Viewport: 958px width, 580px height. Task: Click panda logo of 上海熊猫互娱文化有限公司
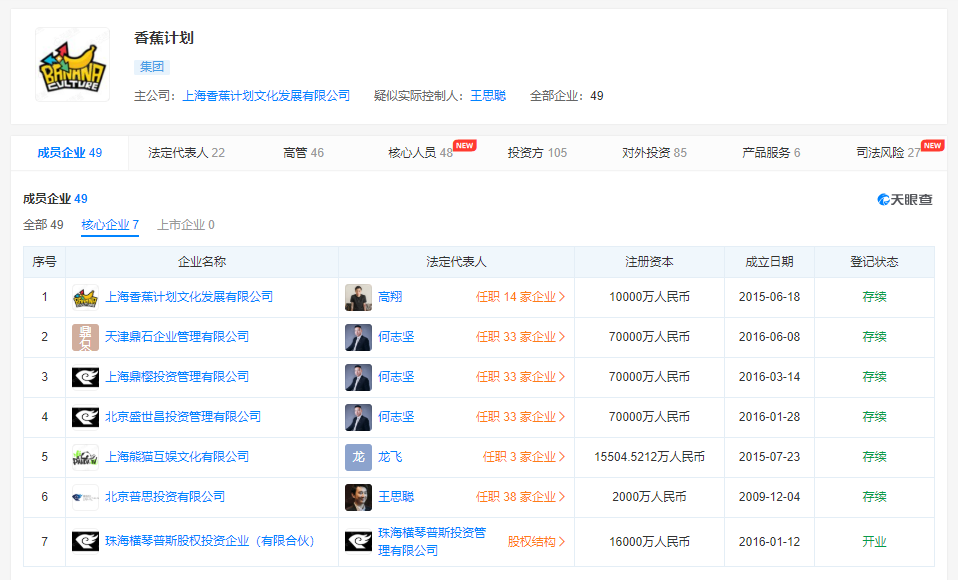pyautogui.click(x=86, y=457)
